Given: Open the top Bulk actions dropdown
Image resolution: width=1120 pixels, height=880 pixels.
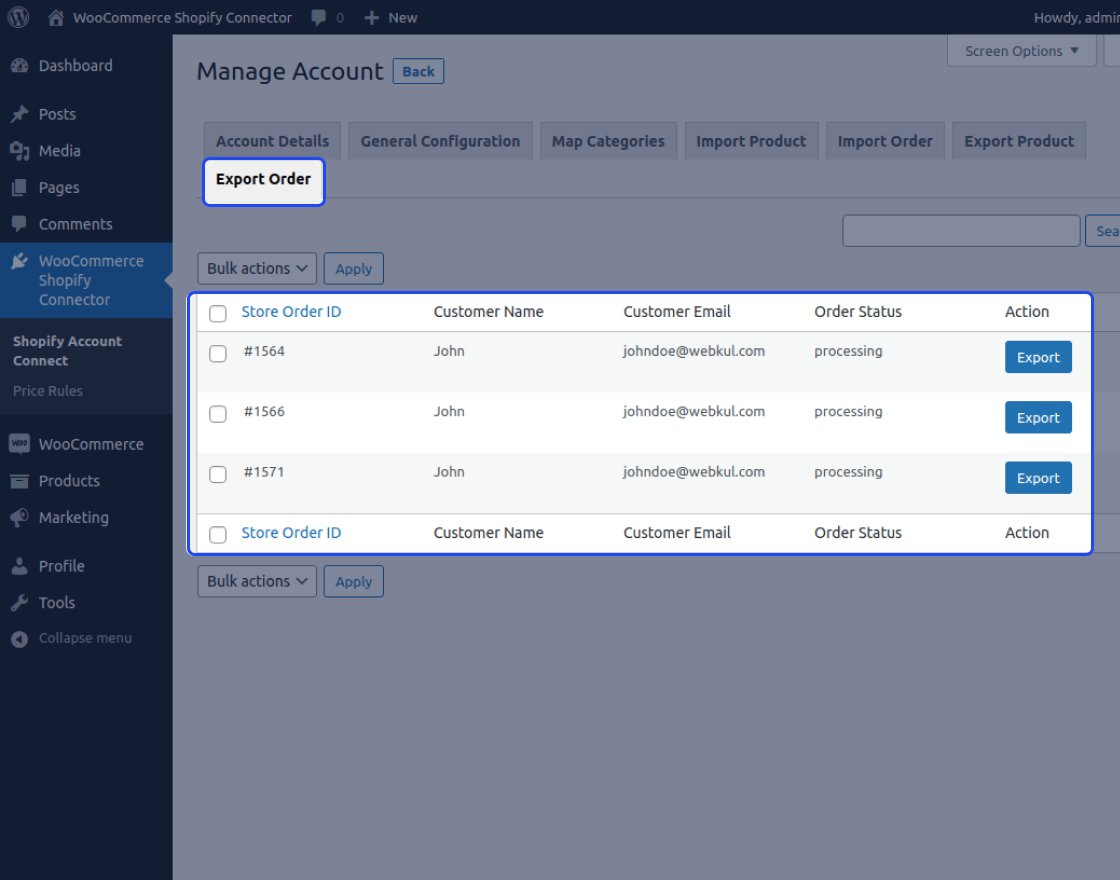Looking at the screenshot, I should 257,269.
